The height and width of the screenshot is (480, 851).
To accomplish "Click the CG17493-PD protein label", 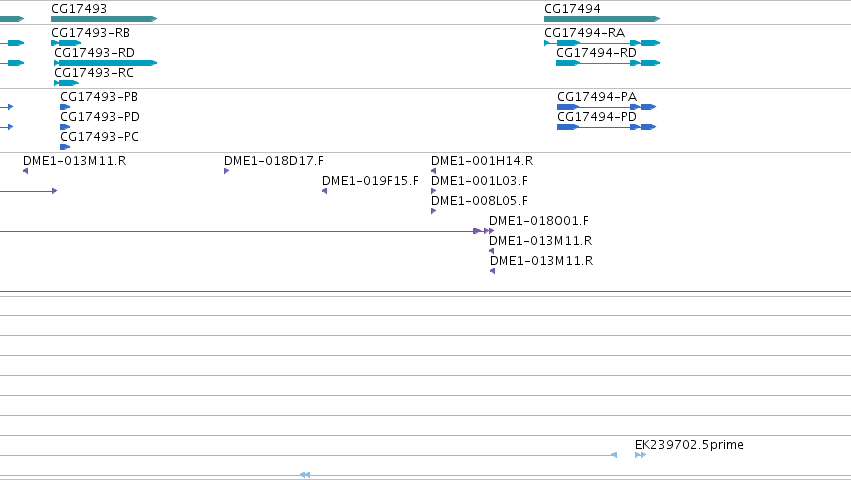I will tap(100, 117).
